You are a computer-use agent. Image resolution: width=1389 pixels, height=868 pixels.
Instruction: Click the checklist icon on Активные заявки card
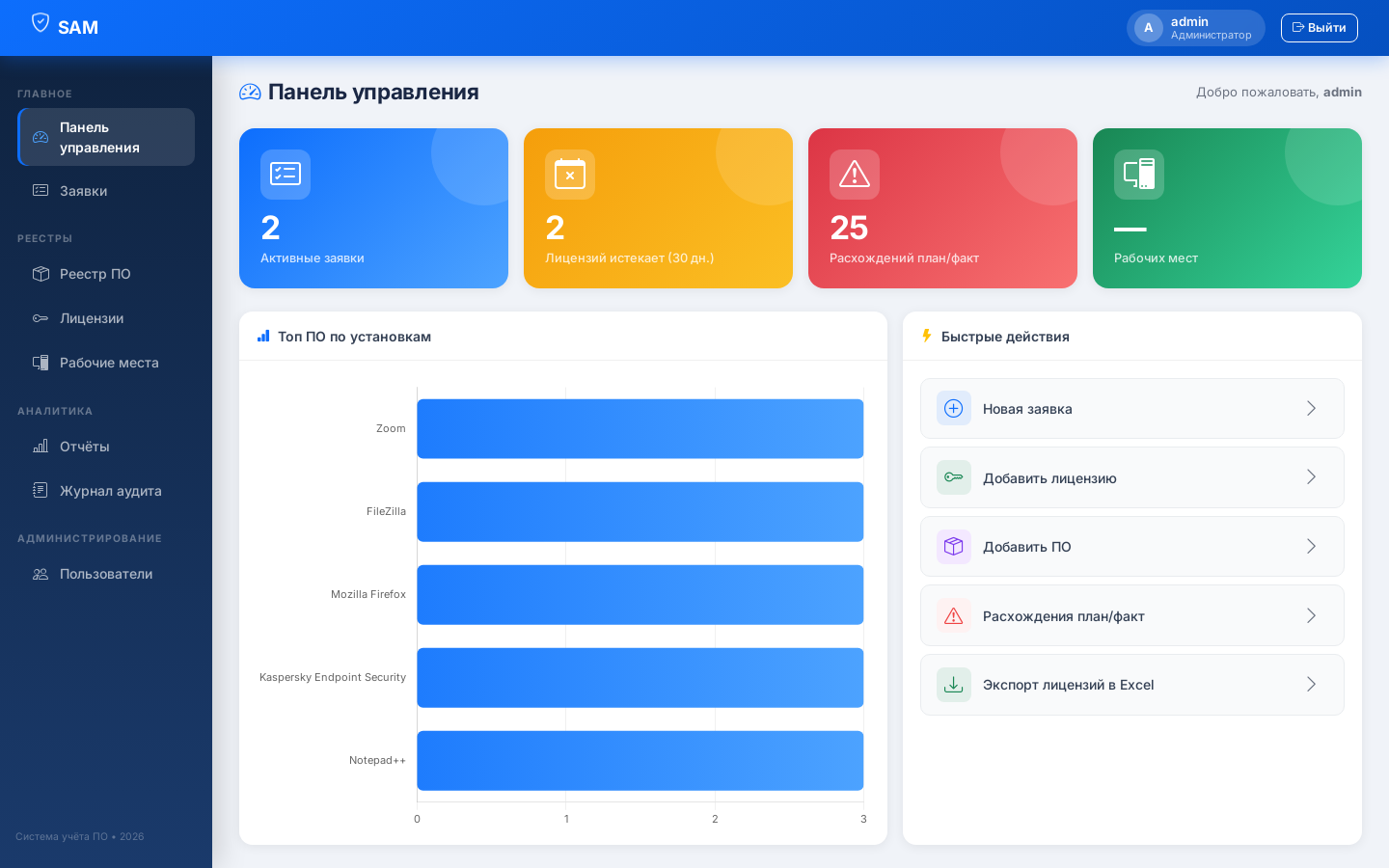(x=286, y=175)
